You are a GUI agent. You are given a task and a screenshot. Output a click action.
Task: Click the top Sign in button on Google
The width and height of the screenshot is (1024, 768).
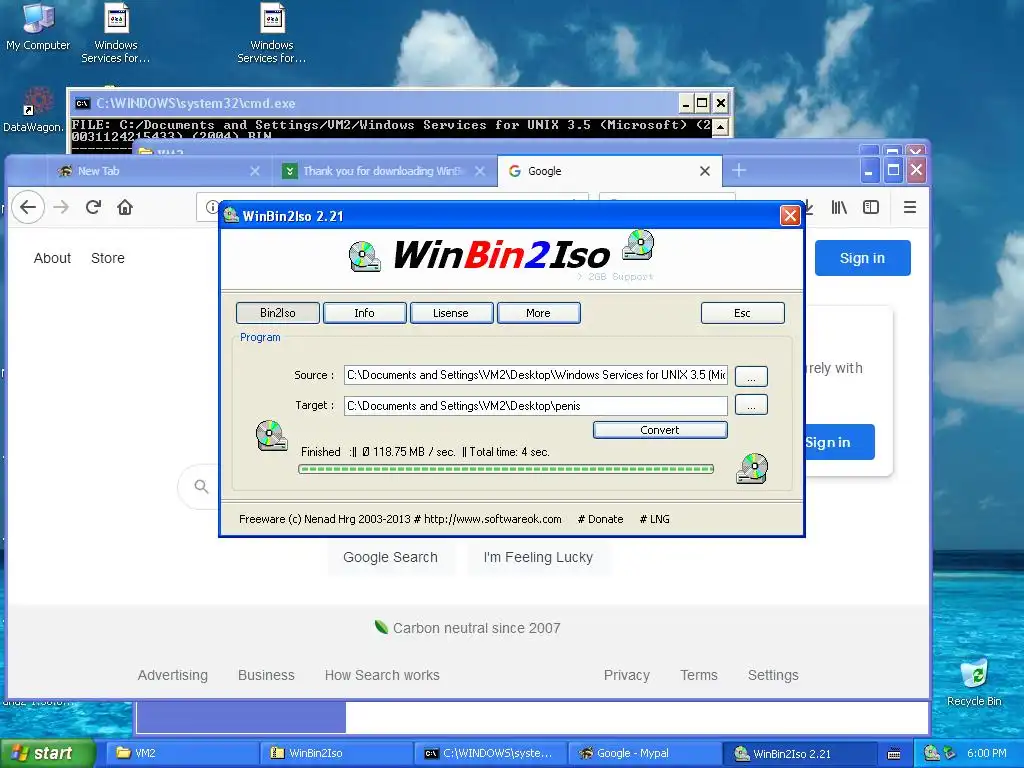point(862,258)
